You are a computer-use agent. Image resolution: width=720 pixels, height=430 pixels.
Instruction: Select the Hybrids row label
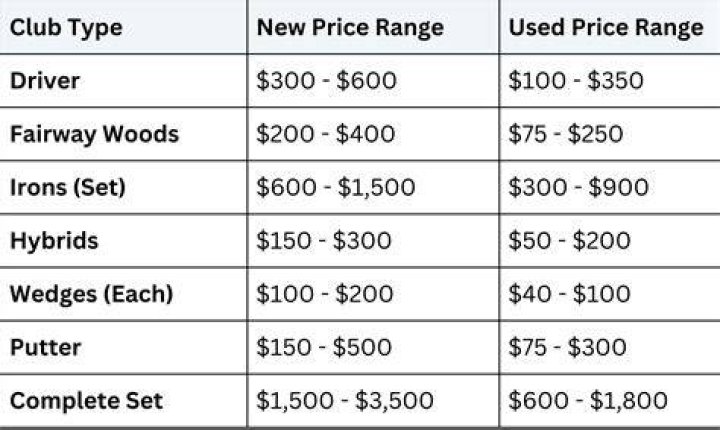[x=54, y=241]
